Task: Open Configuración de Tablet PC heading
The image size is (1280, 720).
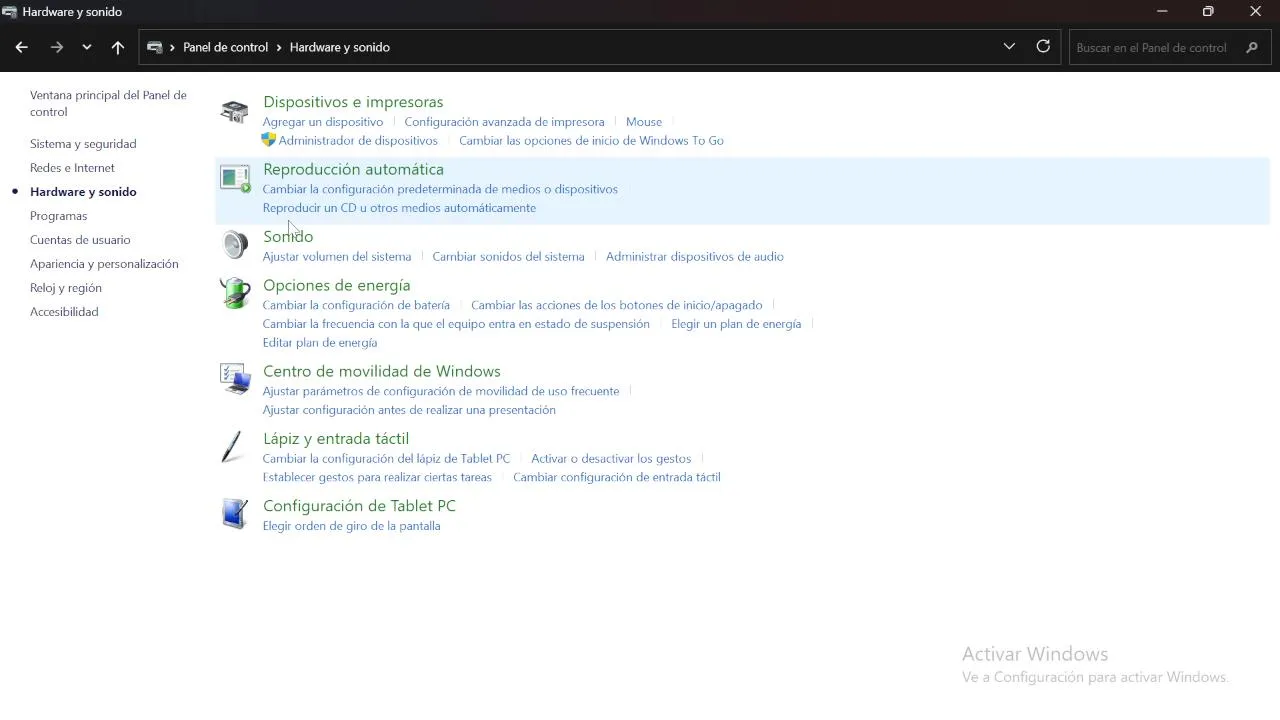Action: (x=359, y=506)
